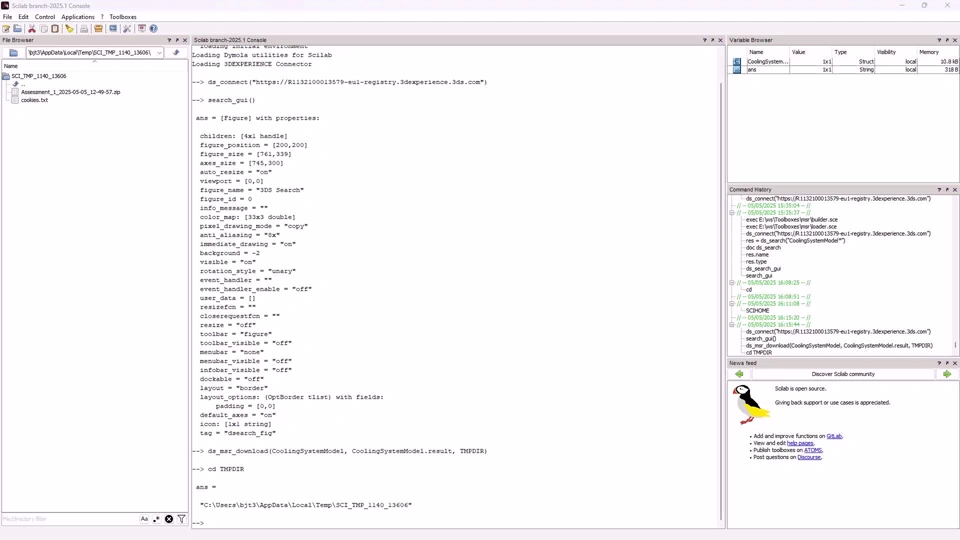The height and width of the screenshot is (540, 960).
Task: Click the cut scissors toolbar icon
Action: (32, 29)
